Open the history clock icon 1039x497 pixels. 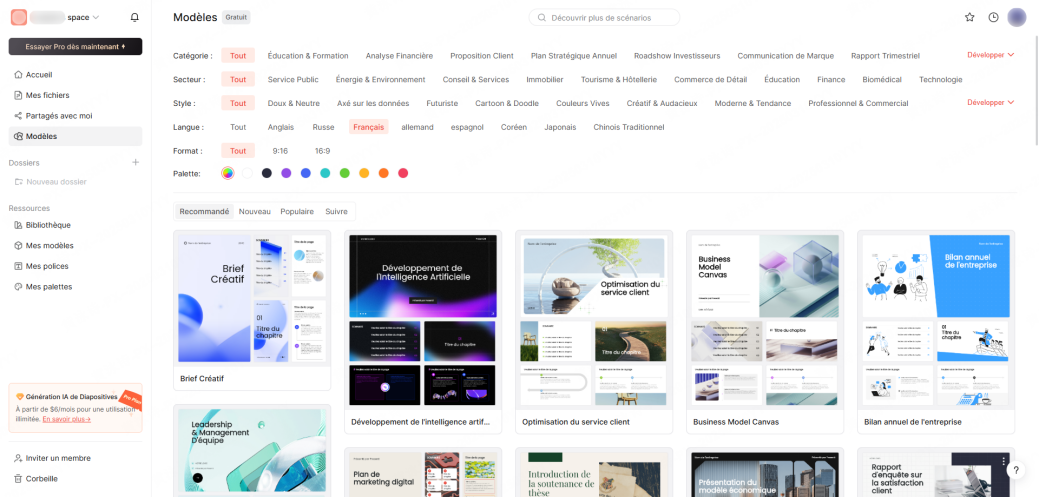993,17
